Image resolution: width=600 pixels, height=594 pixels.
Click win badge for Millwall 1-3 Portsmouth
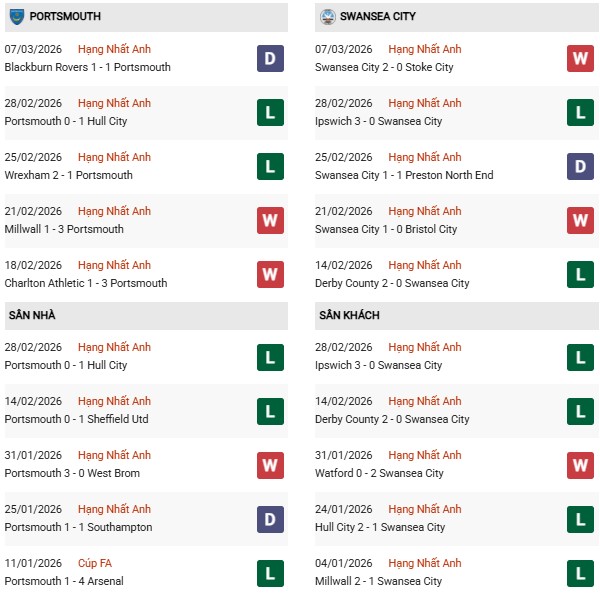[x=270, y=221]
